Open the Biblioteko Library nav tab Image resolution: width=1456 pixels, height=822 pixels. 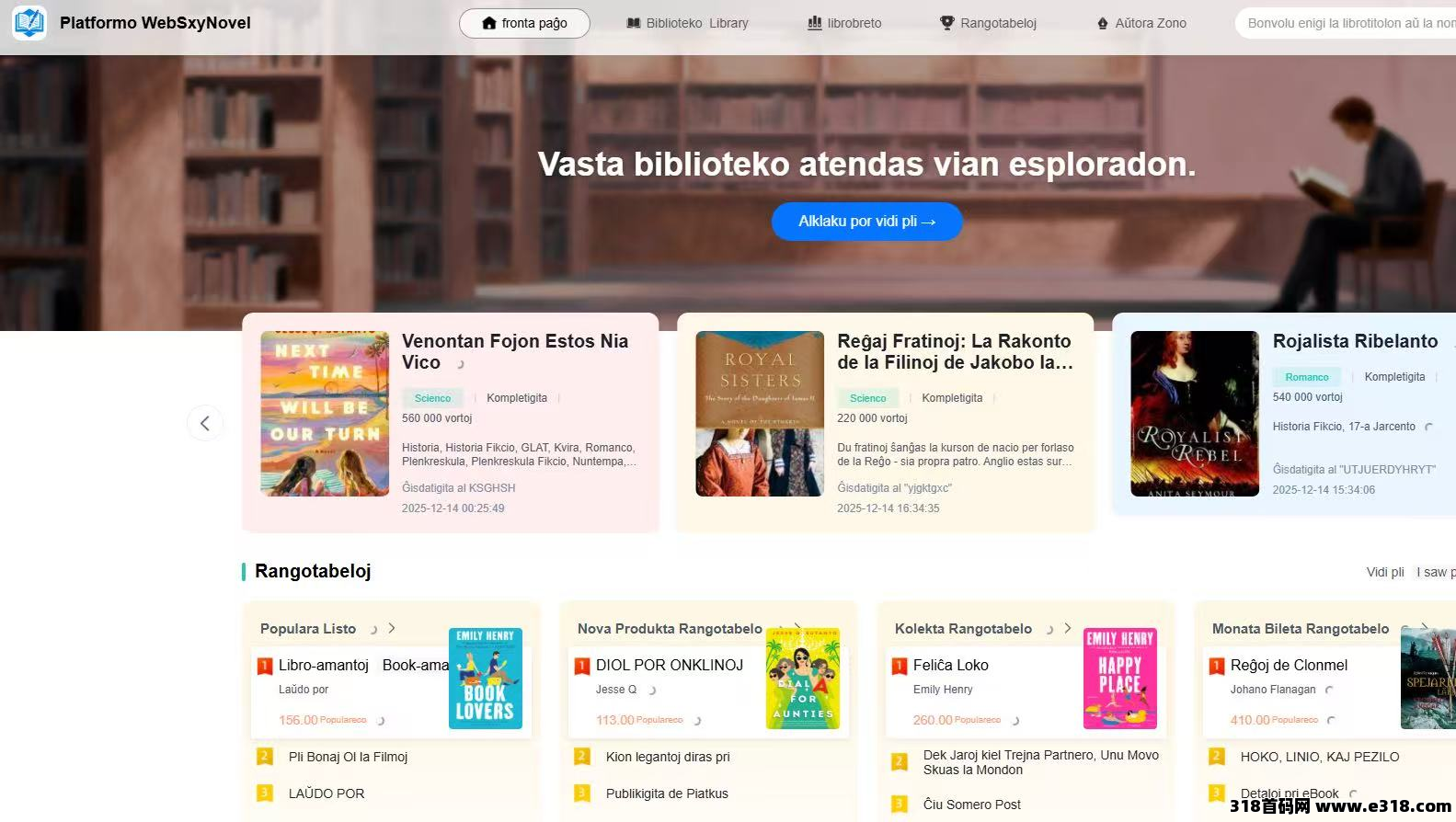[688, 23]
